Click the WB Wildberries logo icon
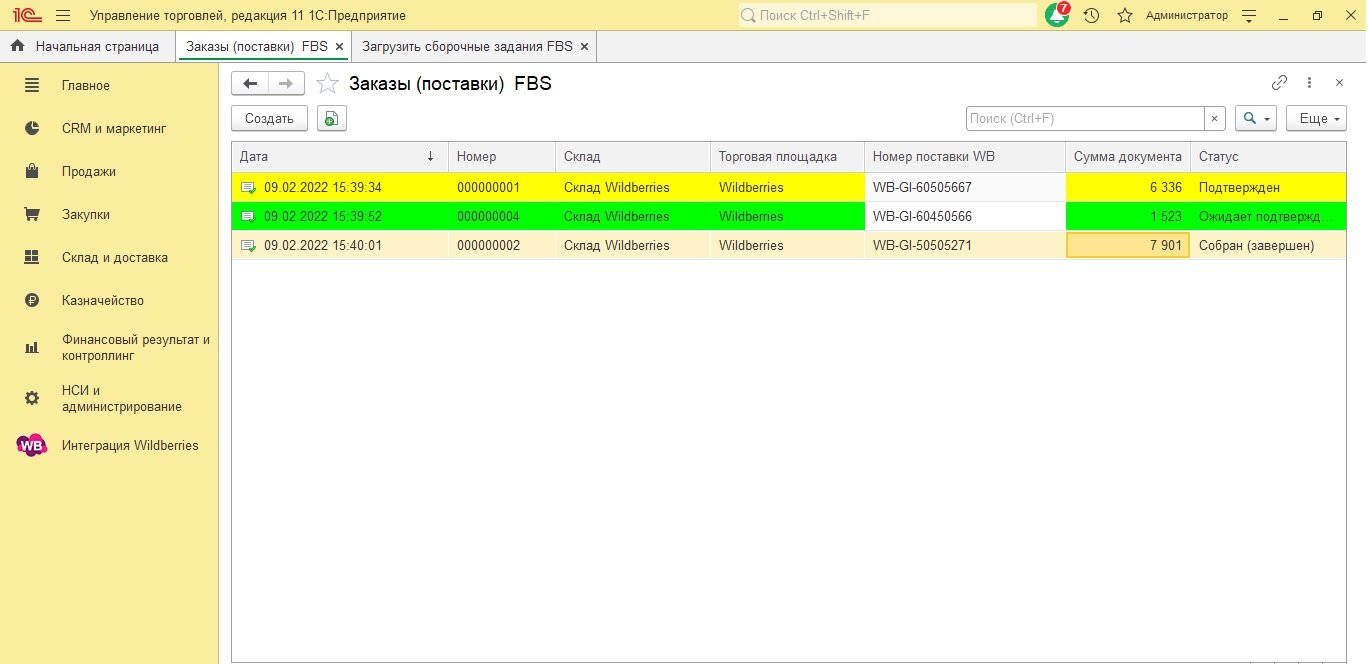This screenshot has height=664, width=1368. pyautogui.click(x=32, y=446)
